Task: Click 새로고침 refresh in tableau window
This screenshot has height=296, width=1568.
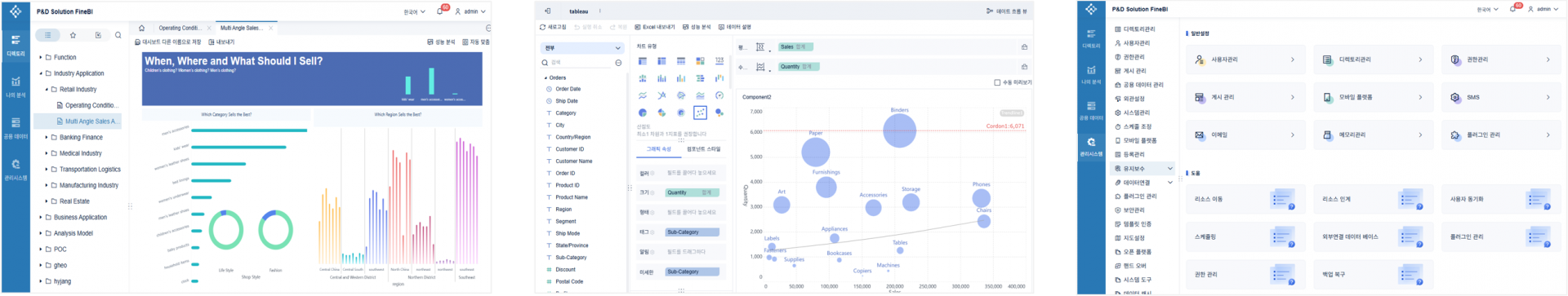Action: 552,27
